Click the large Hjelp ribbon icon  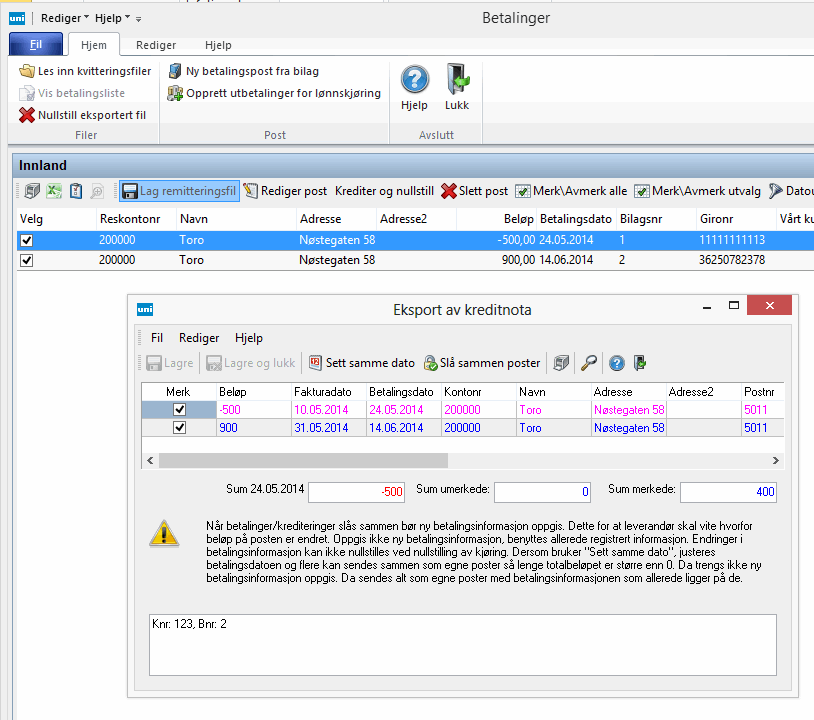tap(414, 80)
